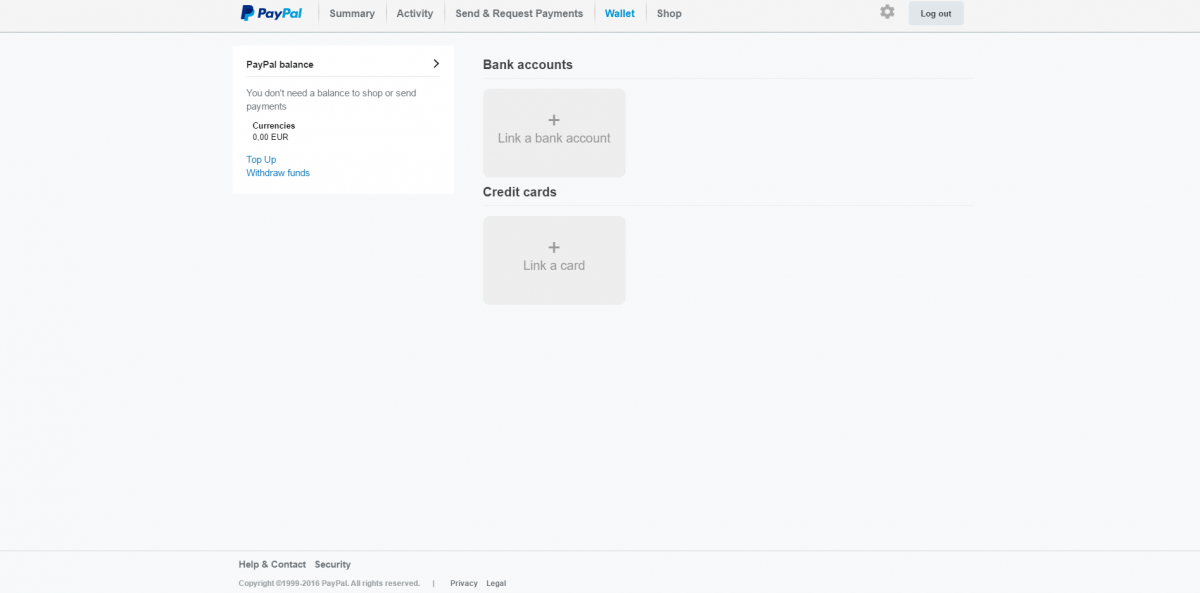The width and height of the screenshot is (1200, 593).
Task: Open the Privacy footer link
Action: [x=464, y=583]
